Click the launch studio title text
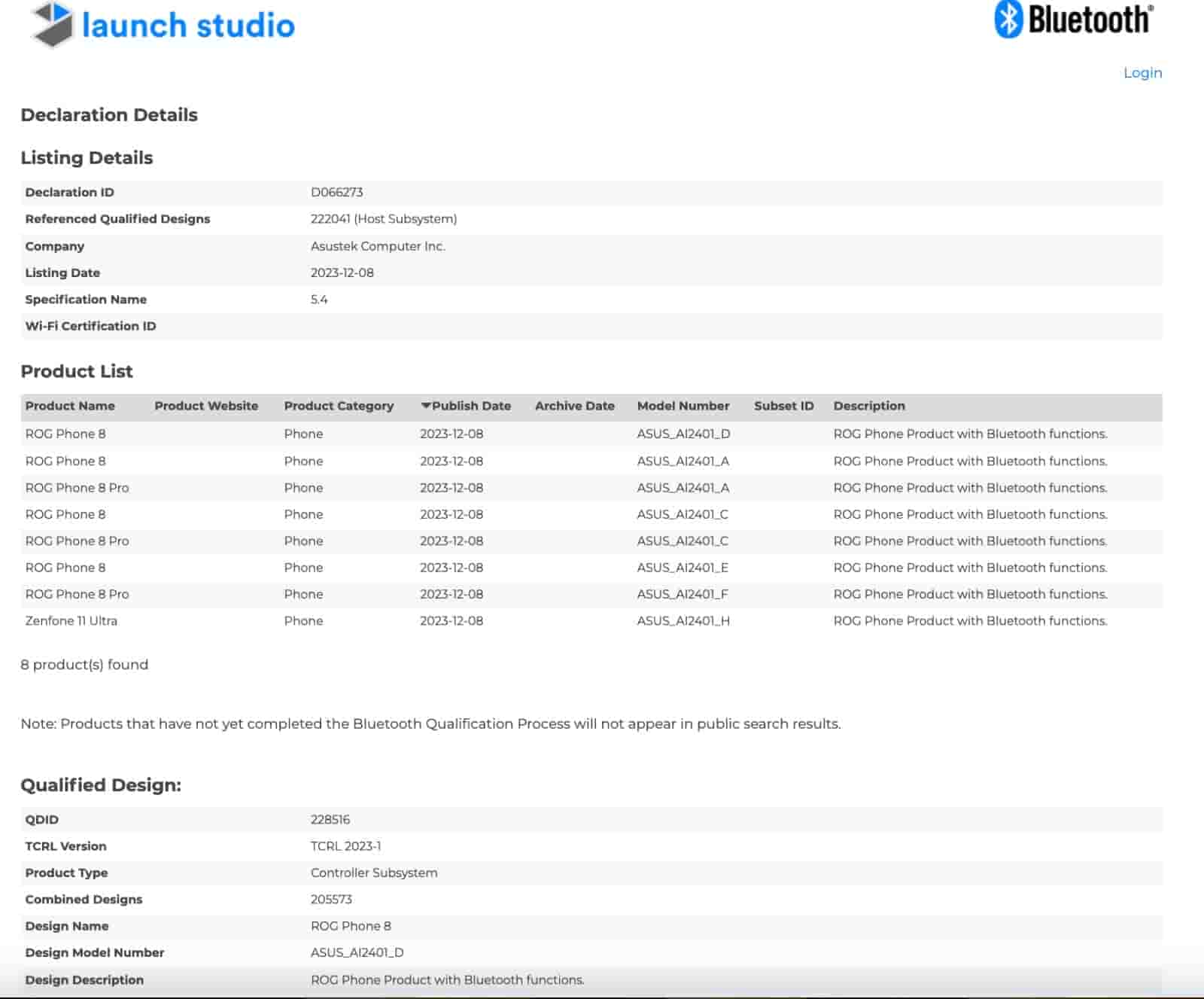 188,26
